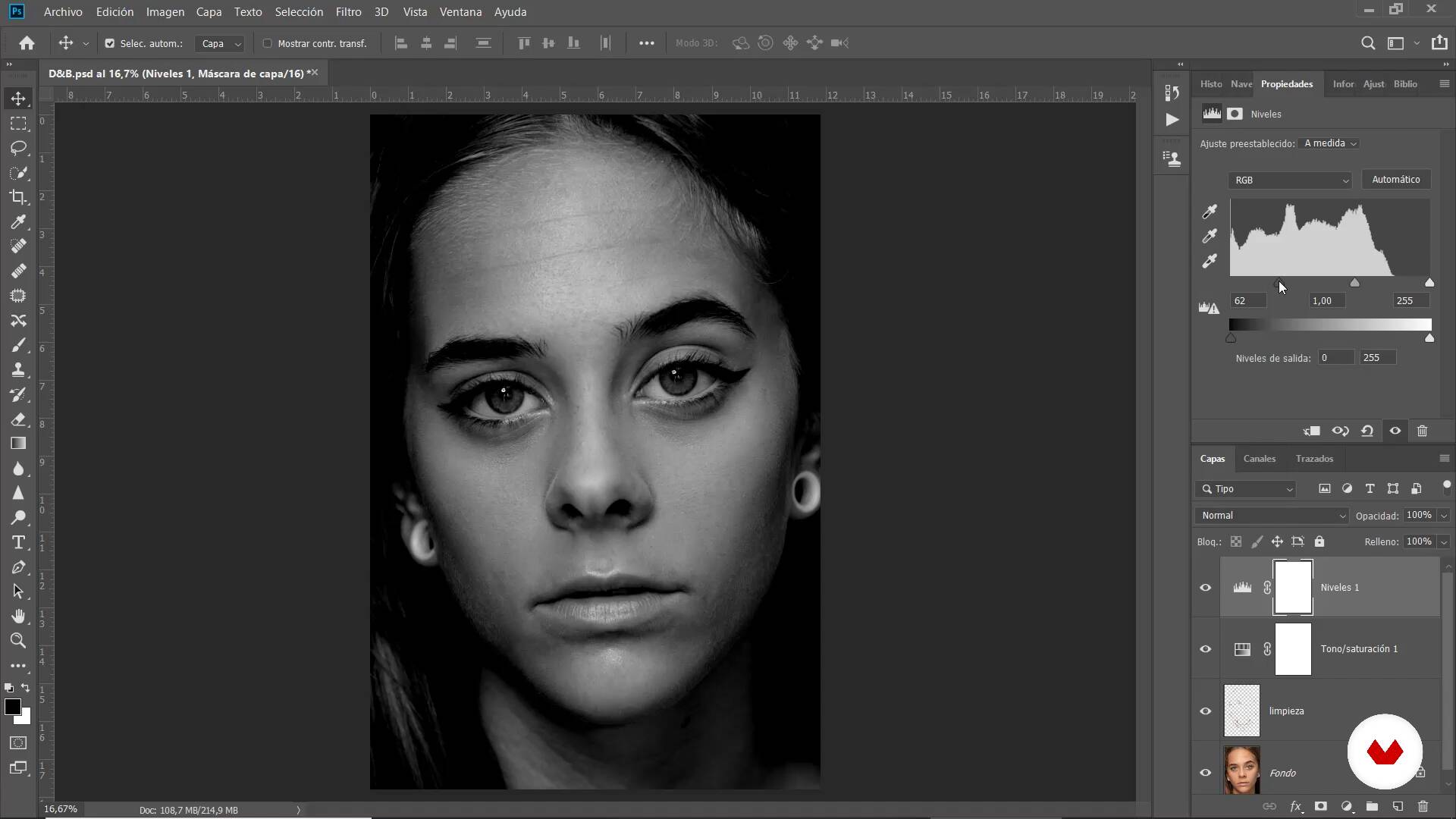Go to the Home screen
This screenshot has width=1456, height=819.
pos(27,43)
